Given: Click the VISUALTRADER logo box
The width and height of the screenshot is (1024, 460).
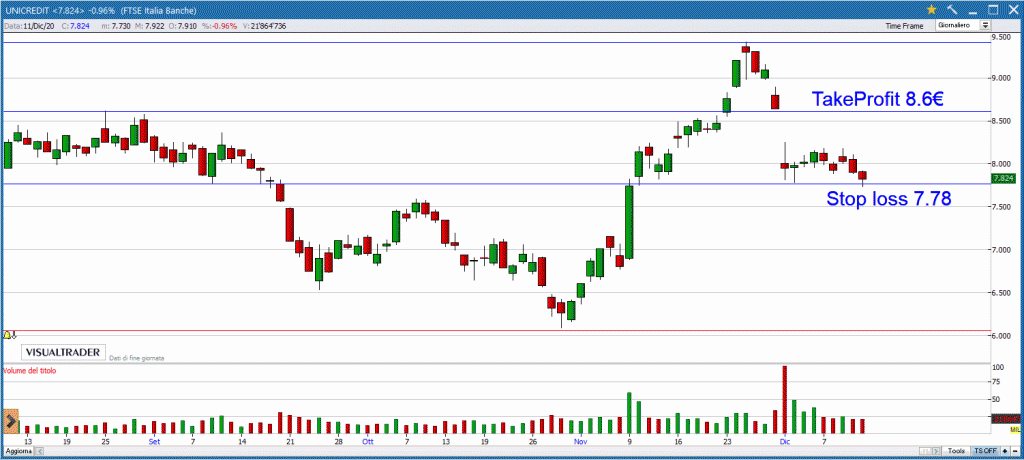Looking at the screenshot, I should coord(63,353).
